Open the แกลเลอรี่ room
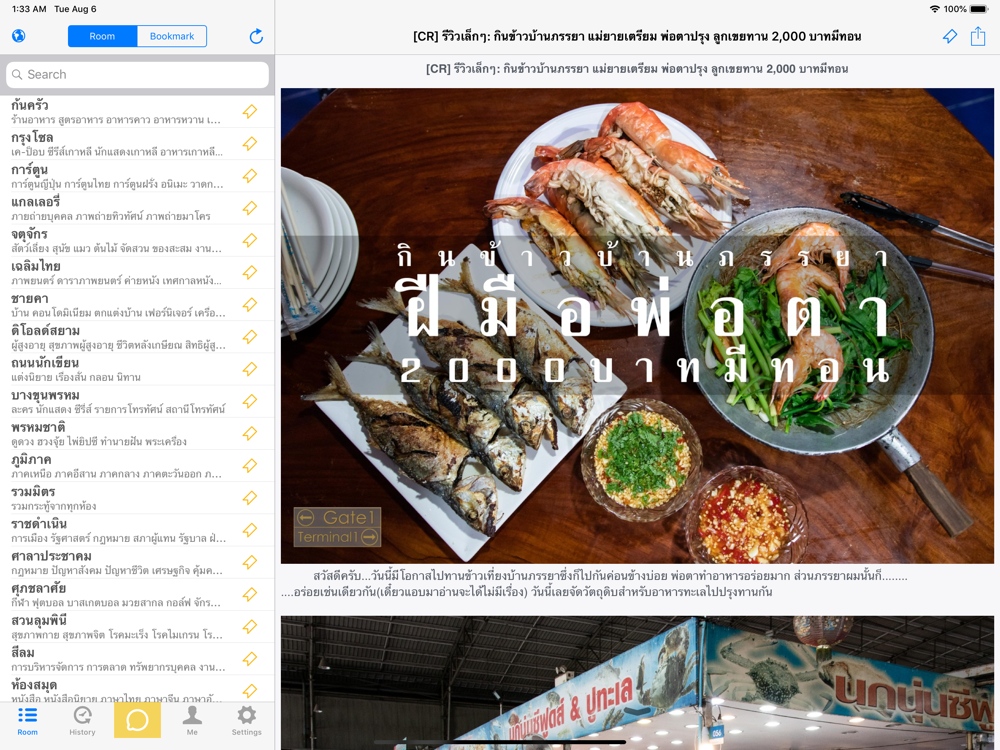 pos(137,208)
